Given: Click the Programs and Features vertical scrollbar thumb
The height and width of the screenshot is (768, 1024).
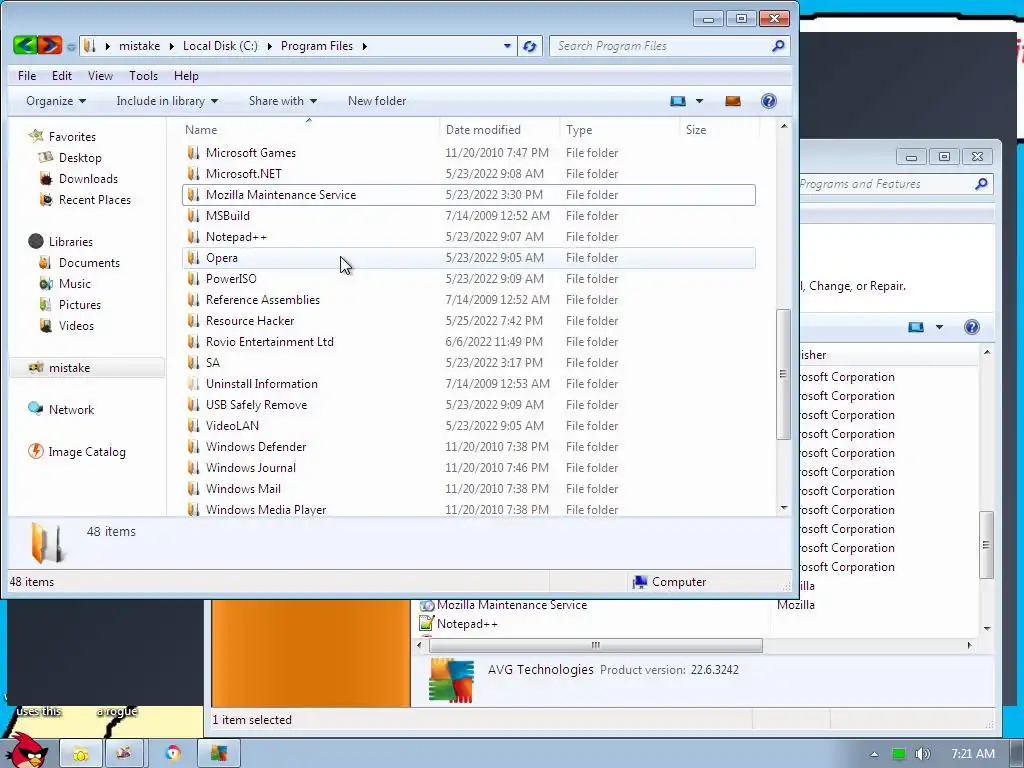Looking at the screenshot, I should [987, 545].
